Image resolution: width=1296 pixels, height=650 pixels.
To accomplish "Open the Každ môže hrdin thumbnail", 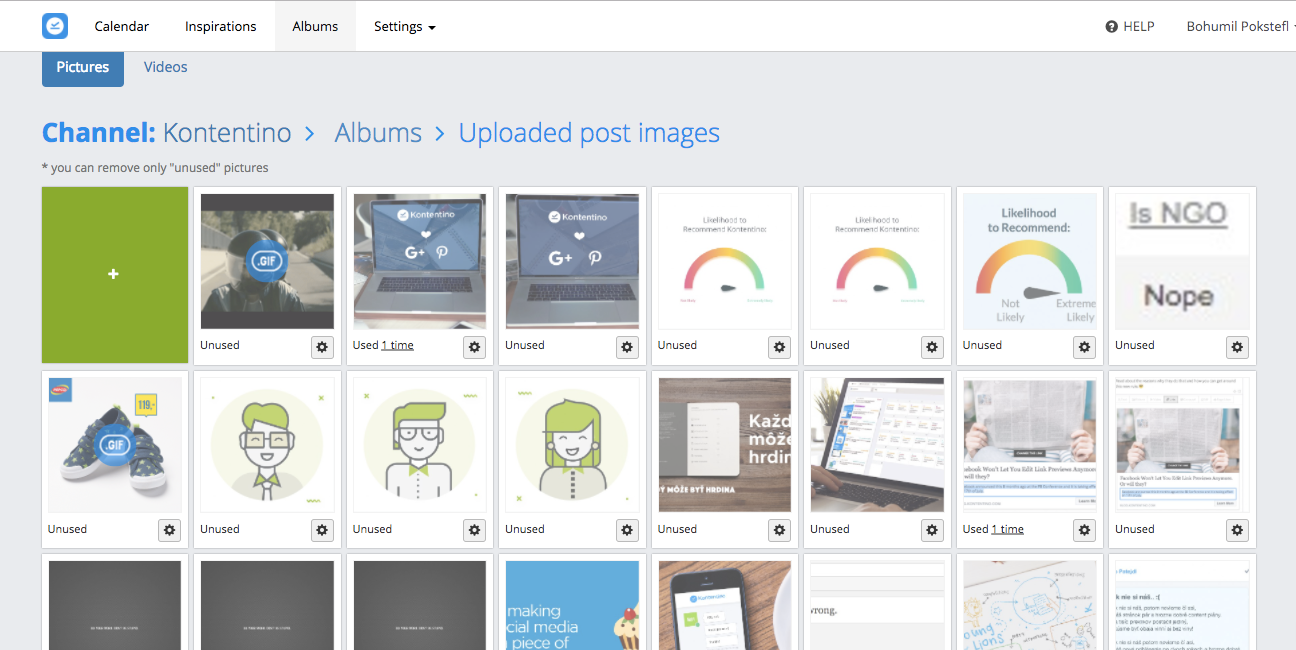I will click(x=725, y=445).
